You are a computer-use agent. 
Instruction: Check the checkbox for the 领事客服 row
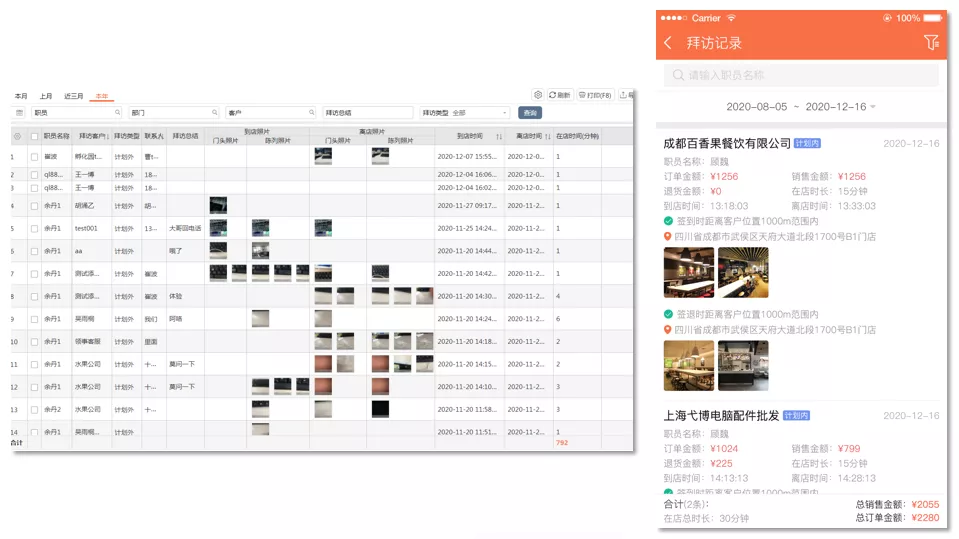(34, 341)
